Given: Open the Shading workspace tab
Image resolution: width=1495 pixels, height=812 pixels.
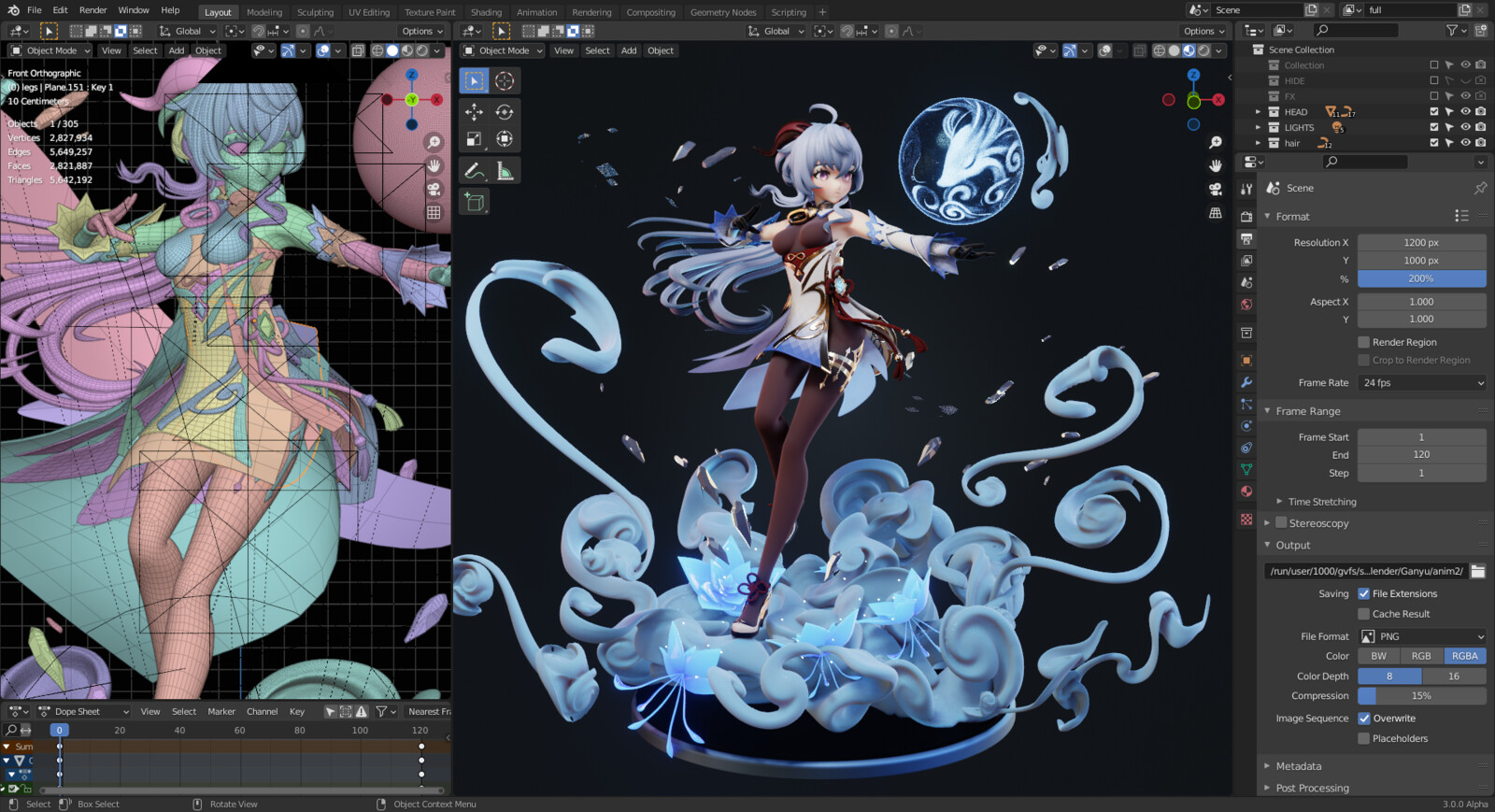Looking at the screenshot, I should (x=486, y=12).
